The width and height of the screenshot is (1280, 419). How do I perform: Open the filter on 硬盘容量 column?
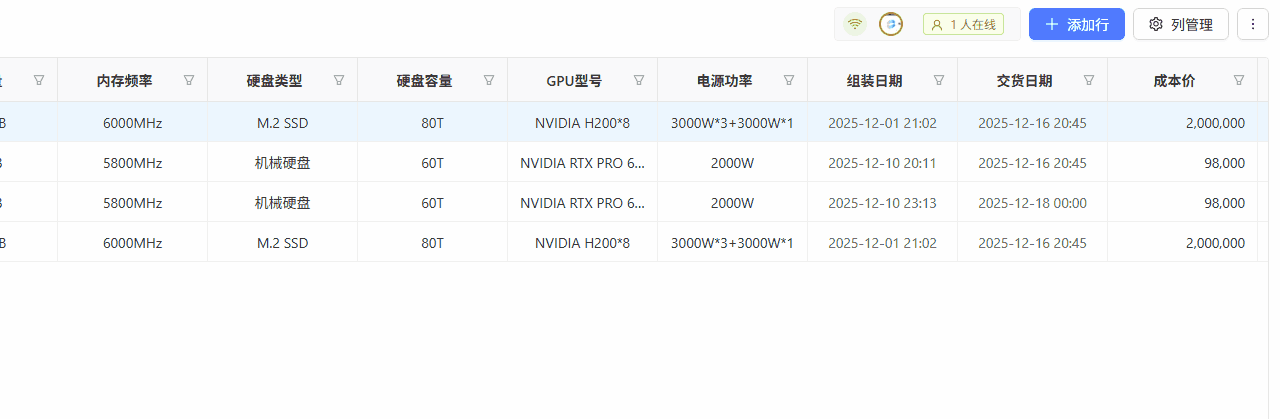pyautogui.click(x=489, y=80)
